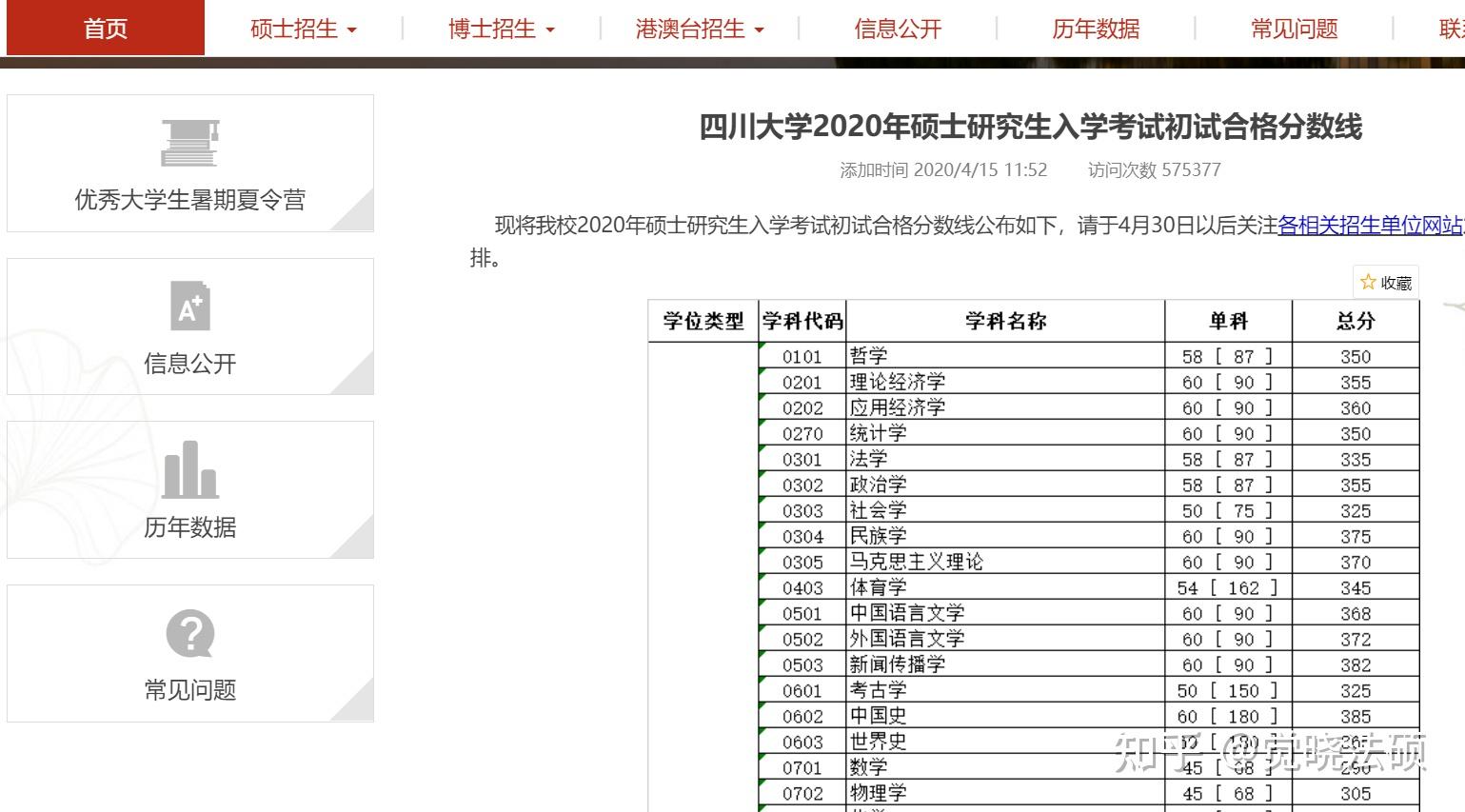This screenshot has height=812, width=1465.
Task: Click the question mark bubble icon
Action: click(190, 634)
